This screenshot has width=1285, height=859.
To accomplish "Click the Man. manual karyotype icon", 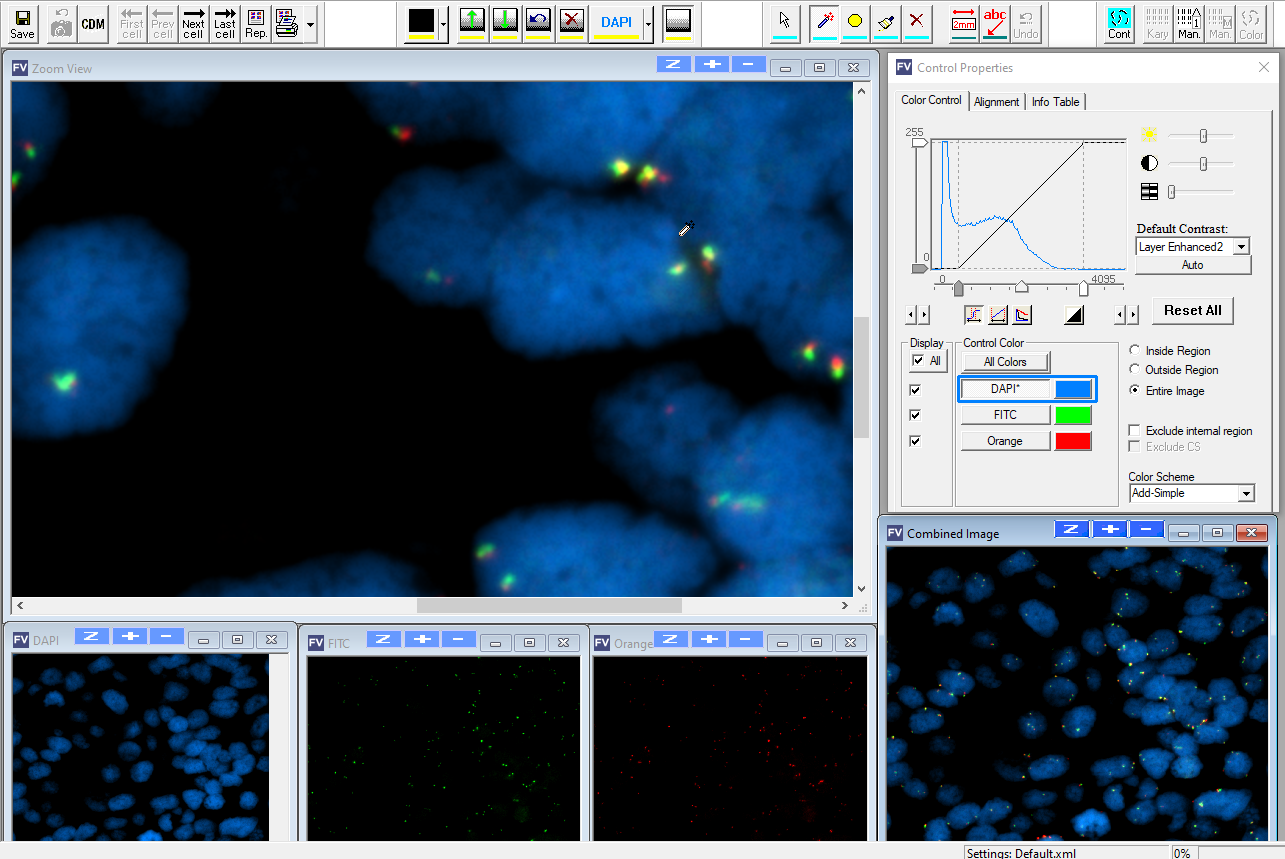I will (1189, 24).
